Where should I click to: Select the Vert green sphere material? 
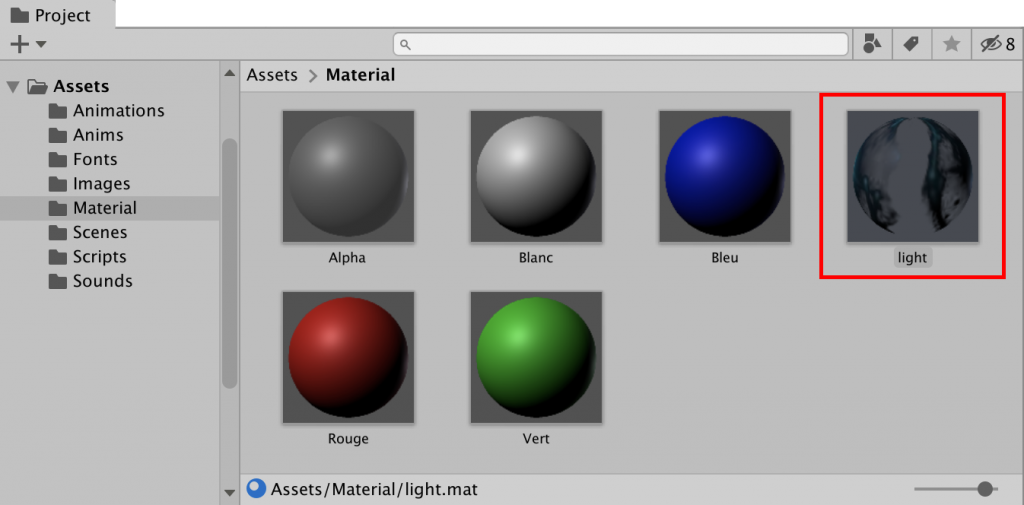tap(536, 358)
